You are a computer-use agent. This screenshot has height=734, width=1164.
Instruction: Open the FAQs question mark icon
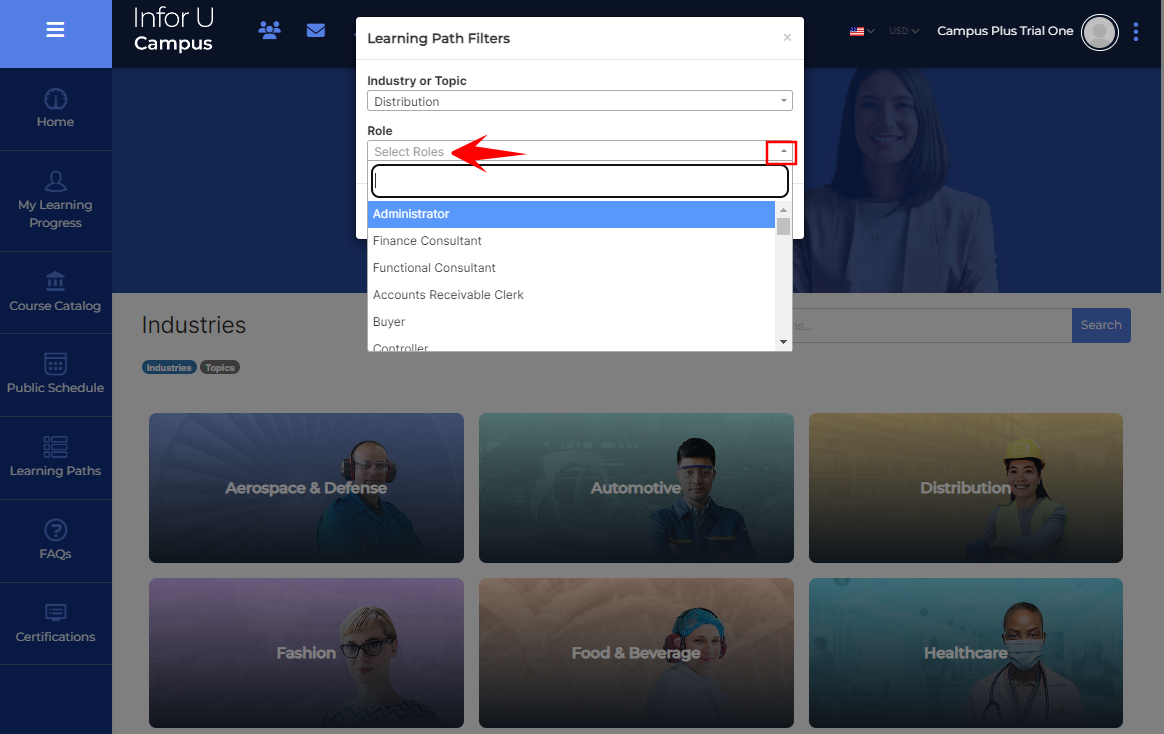coord(55,529)
